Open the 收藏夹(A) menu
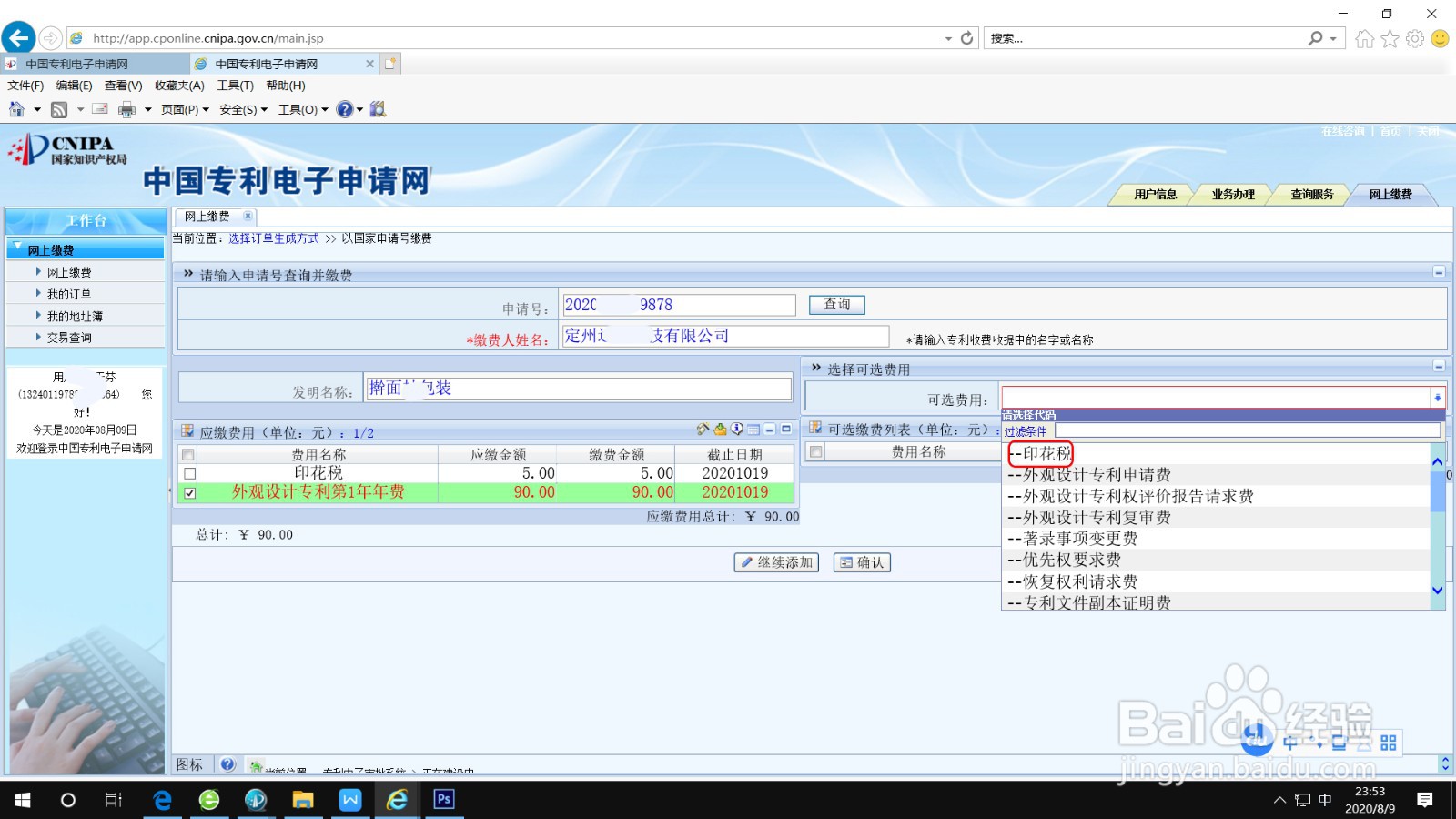This screenshot has width=1456, height=819. click(x=179, y=86)
